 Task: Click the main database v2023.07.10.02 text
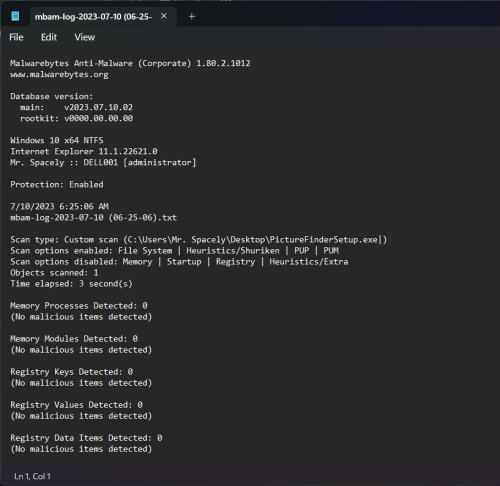[x=76, y=107]
